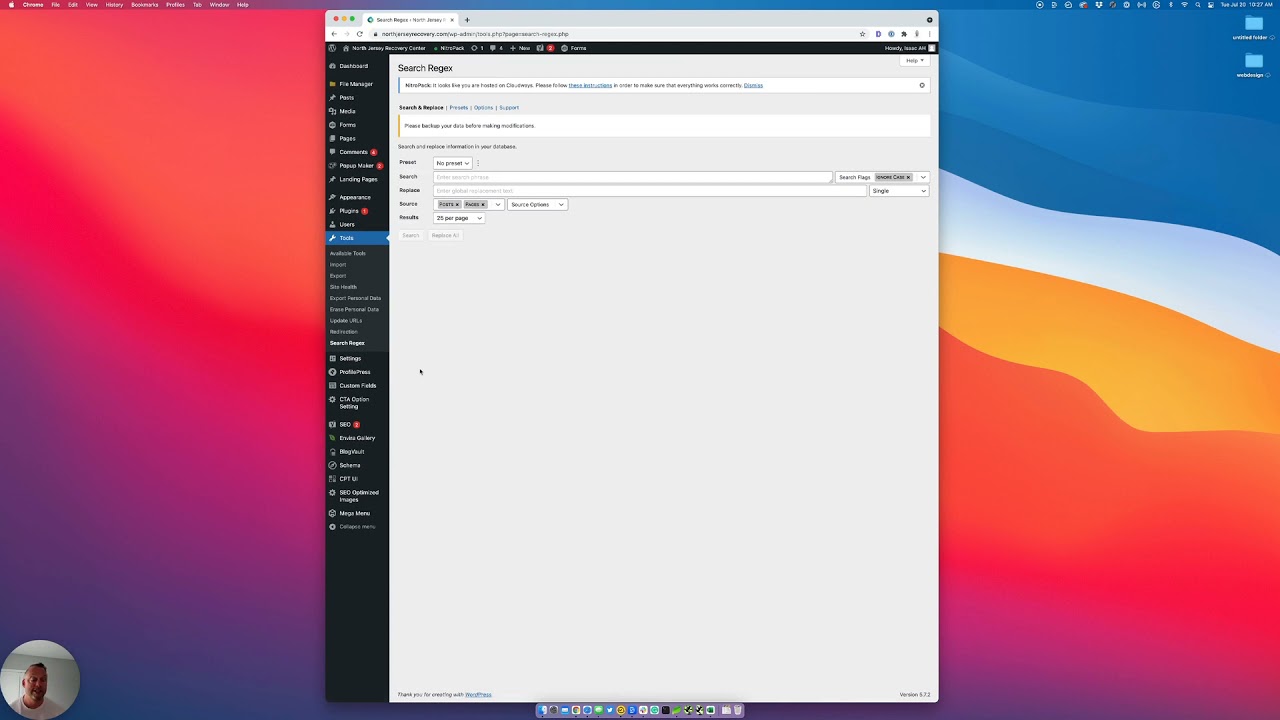
Task: Open Redirection submenu item
Action: point(343,332)
